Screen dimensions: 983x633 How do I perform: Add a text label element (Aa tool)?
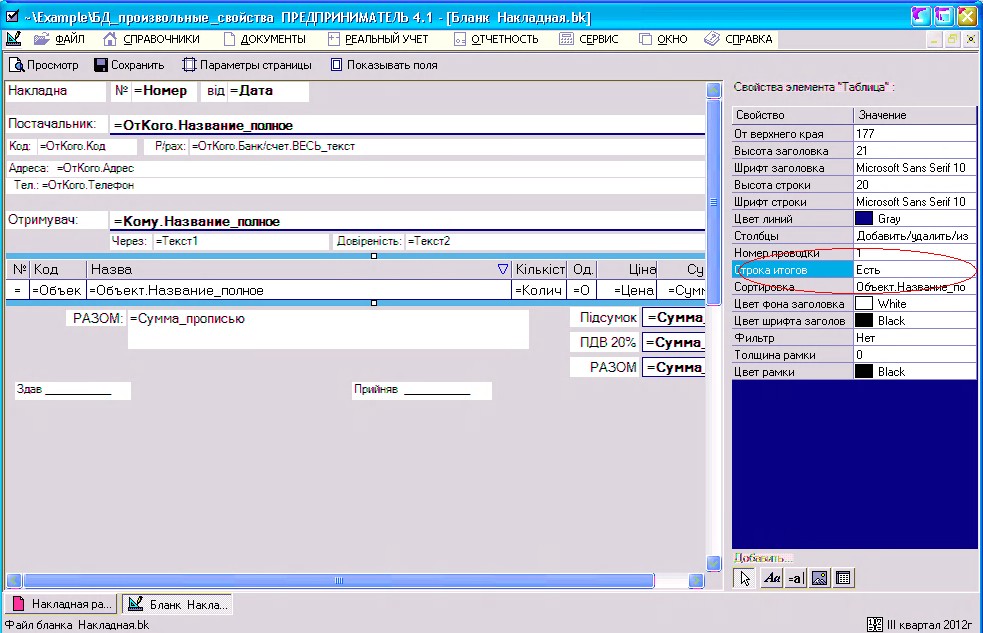[x=771, y=578]
